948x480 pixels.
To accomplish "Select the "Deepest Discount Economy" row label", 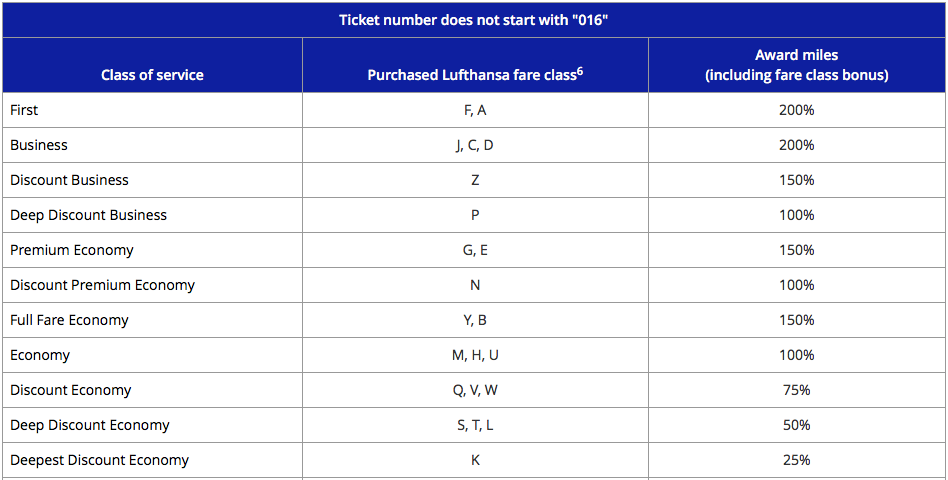I will point(99,460).
